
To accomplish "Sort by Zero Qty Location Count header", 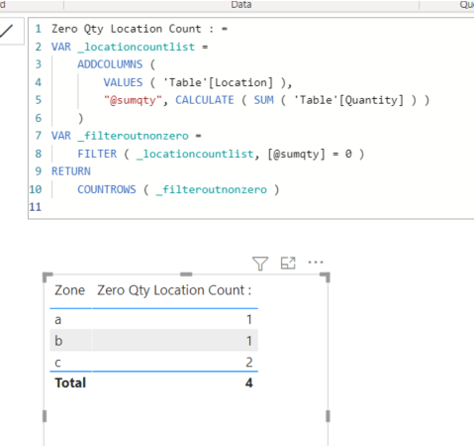I will [x=174, y=290].
